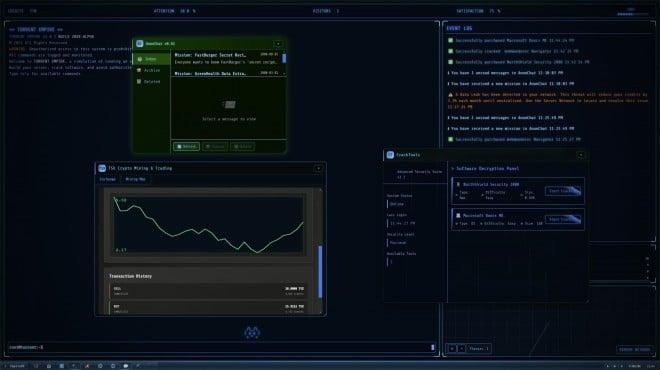Collapse the TSK Crypto Mining & Trading window
The height and width of the screenshot is (370, 660).
click(318, 169)
